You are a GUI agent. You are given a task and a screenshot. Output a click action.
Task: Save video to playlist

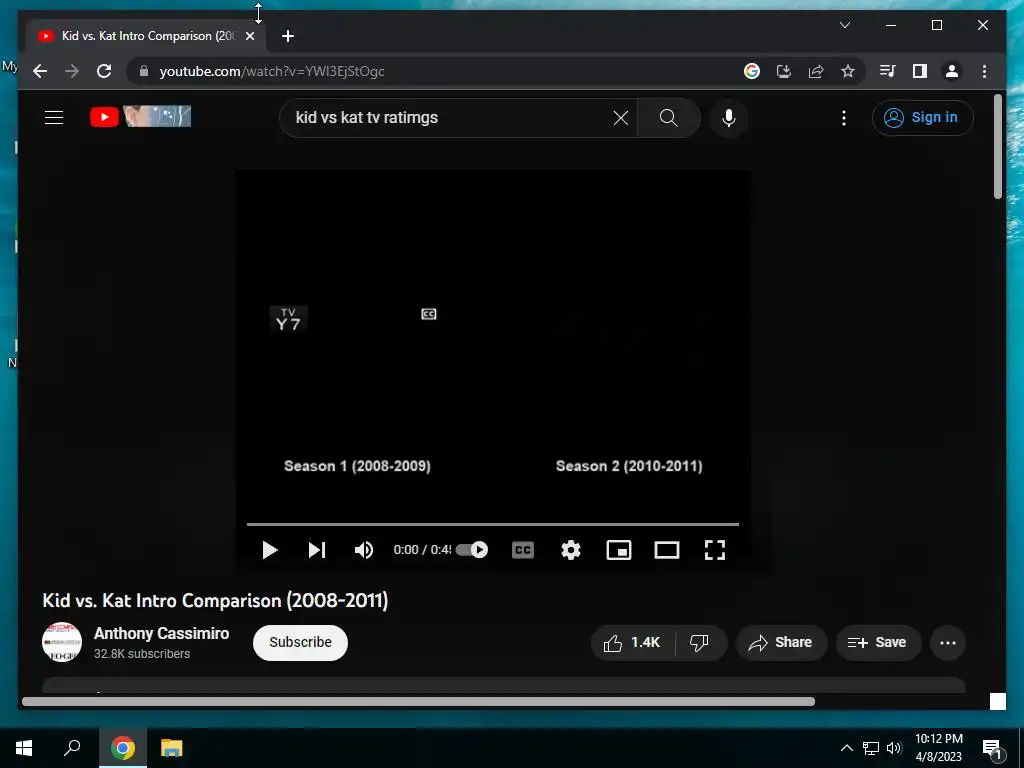(x=878, y=643)
